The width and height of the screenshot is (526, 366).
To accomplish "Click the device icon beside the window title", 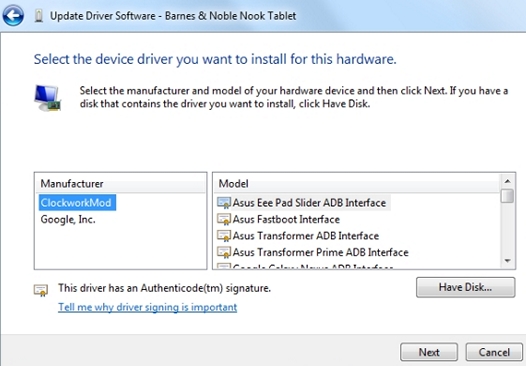I will (39, 16).
